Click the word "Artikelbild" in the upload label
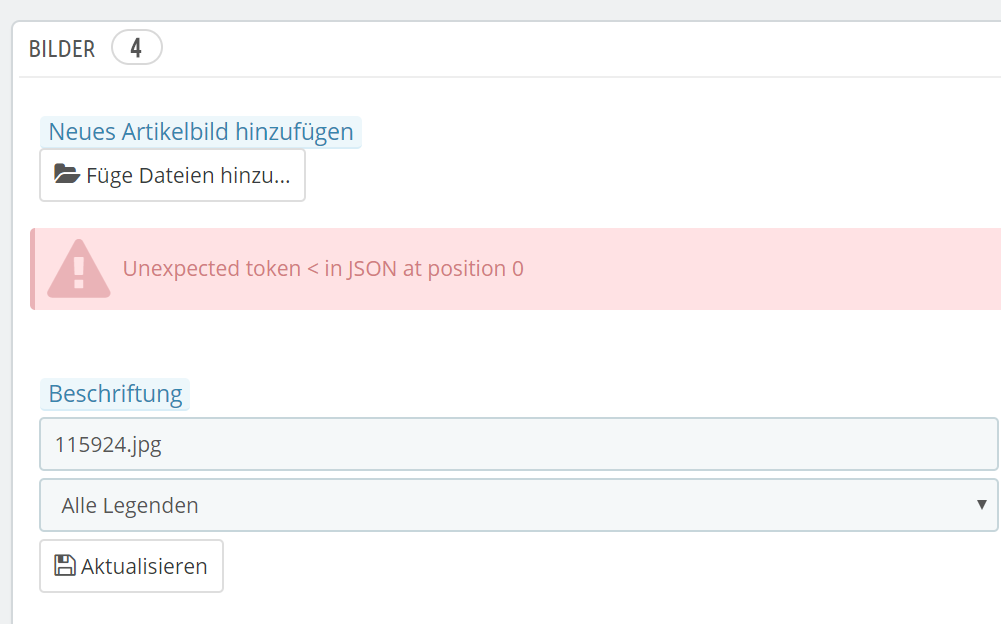The height and width of the screenshot is (624, 1001). coord(176,132)
